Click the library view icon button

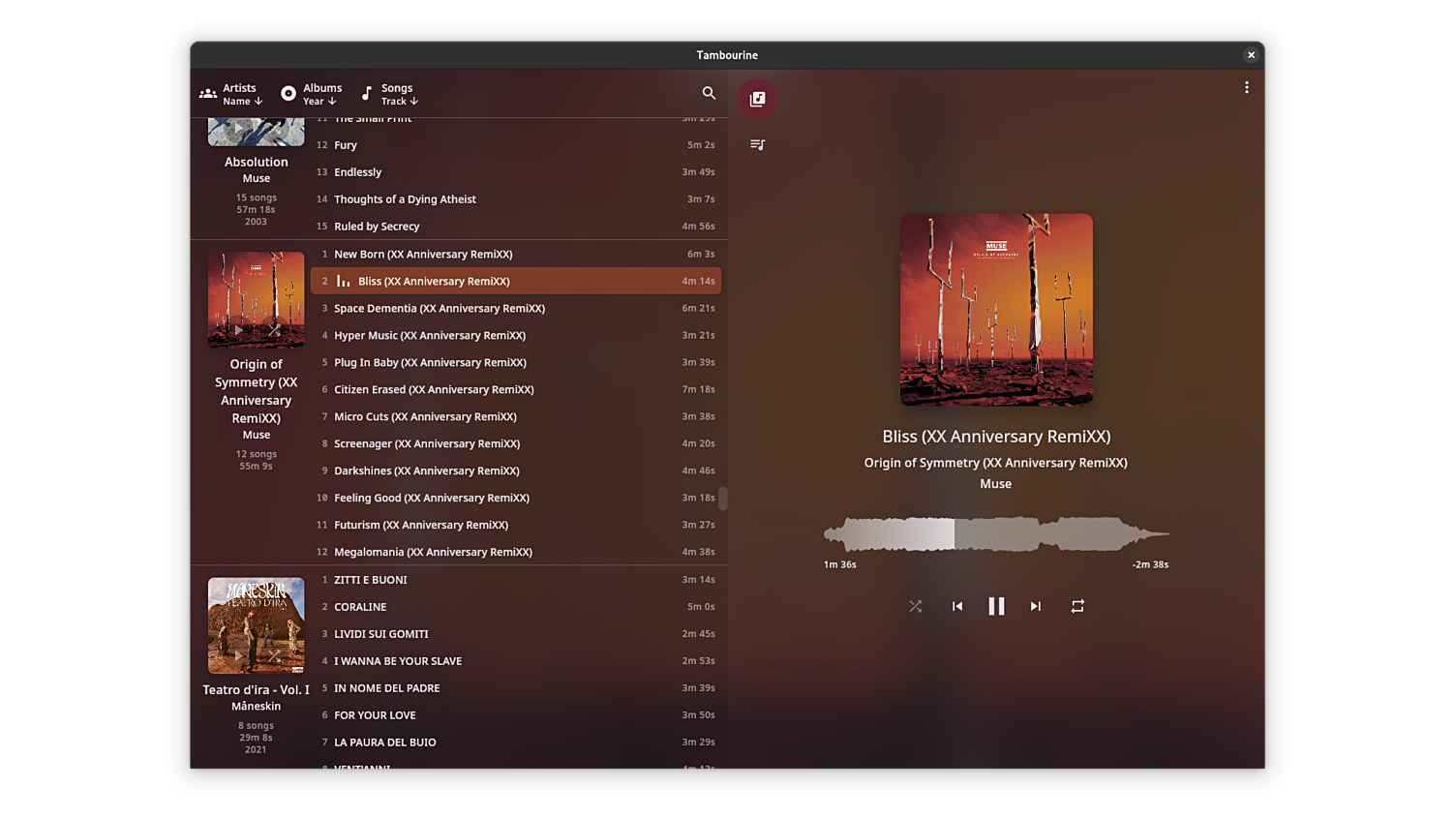757,99
